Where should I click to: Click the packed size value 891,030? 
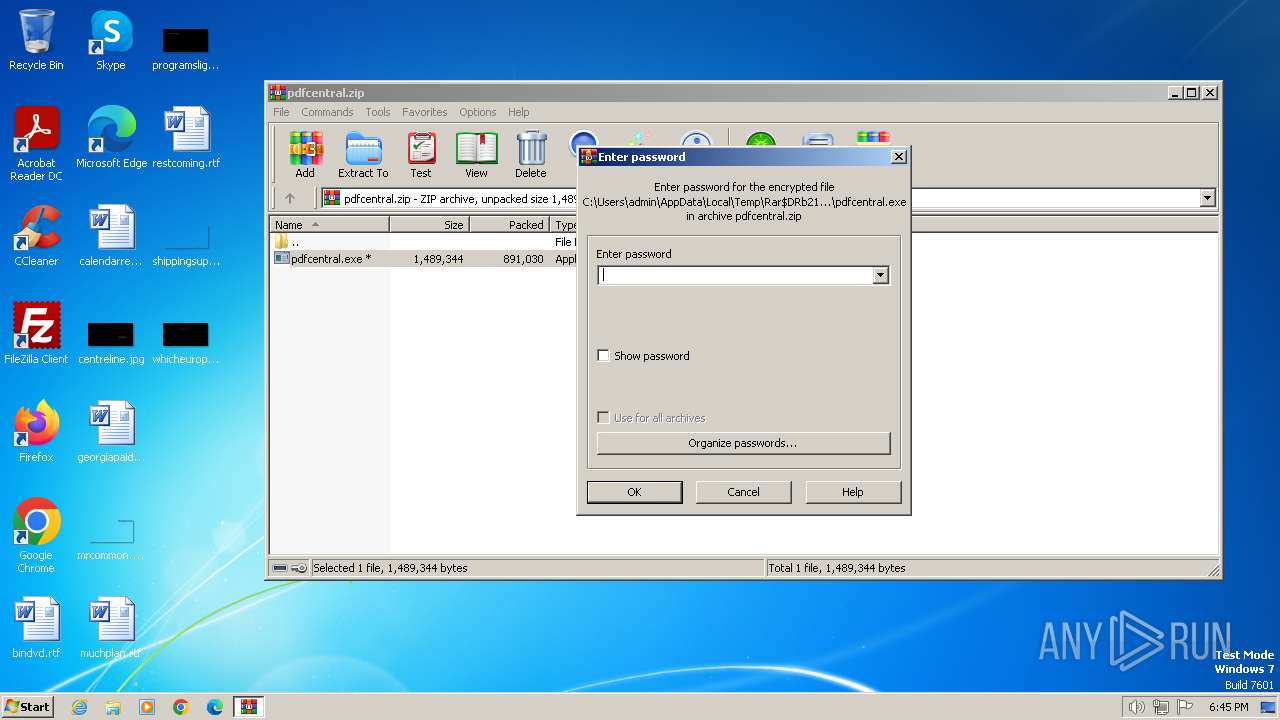[524, 259]
